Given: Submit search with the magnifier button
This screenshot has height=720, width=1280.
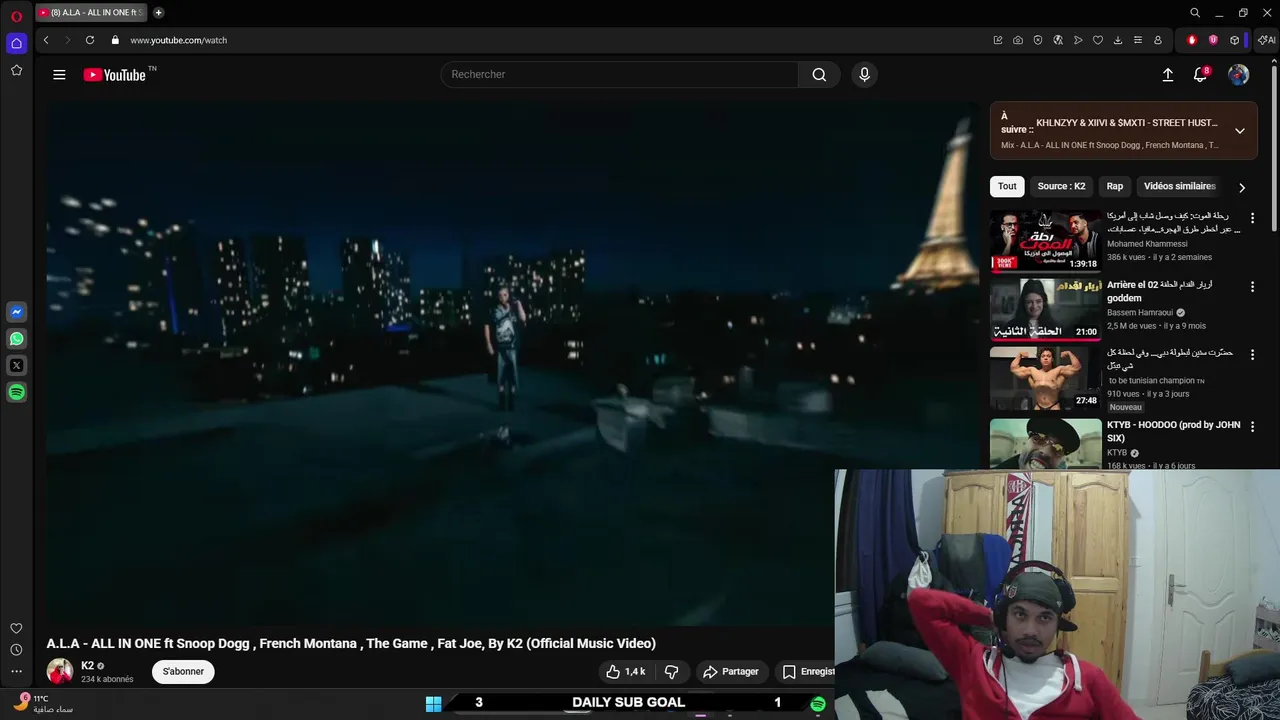Looking at the screenshot, I should [819, 75].
